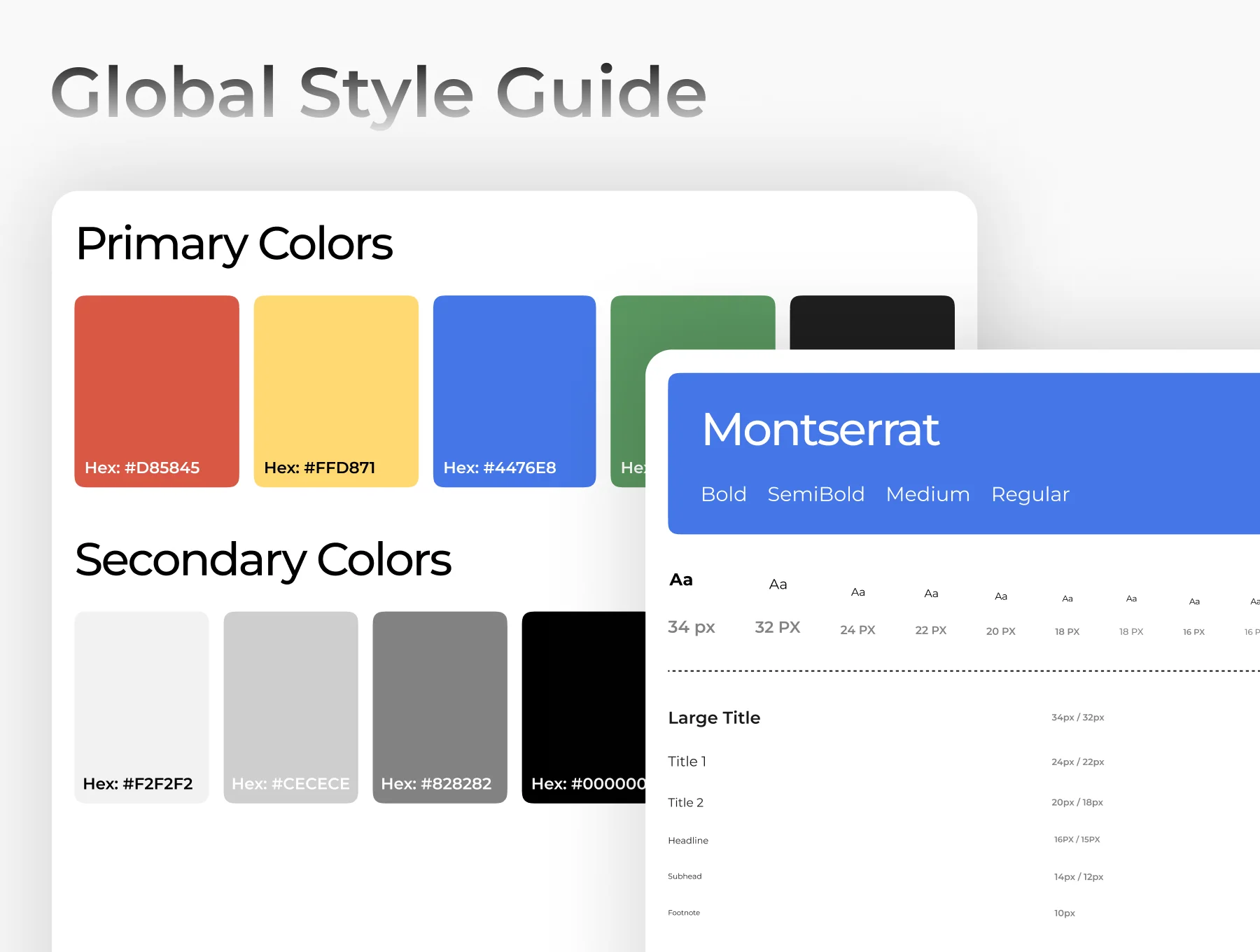Viewport: 1260px width, 952px height.
Task: Choose the Title 2 text style
Action: tap(685, 802)
